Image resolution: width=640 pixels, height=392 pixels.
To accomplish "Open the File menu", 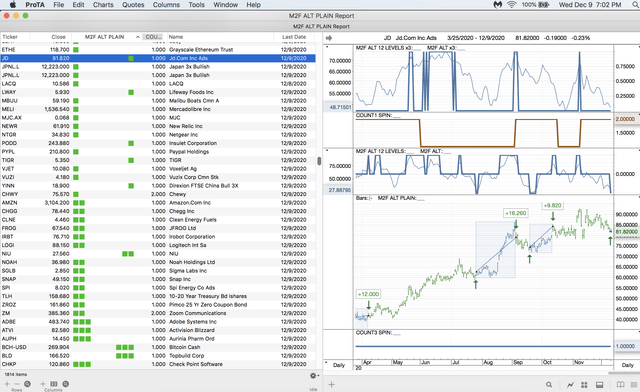I will click(59, 5).
